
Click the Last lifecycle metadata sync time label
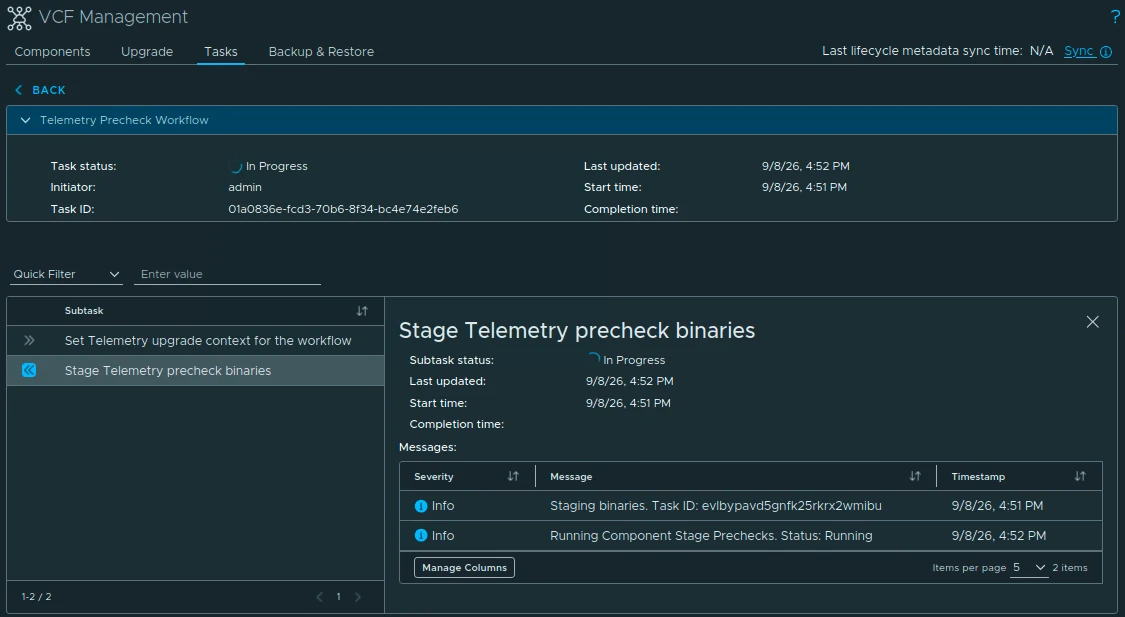922,51
